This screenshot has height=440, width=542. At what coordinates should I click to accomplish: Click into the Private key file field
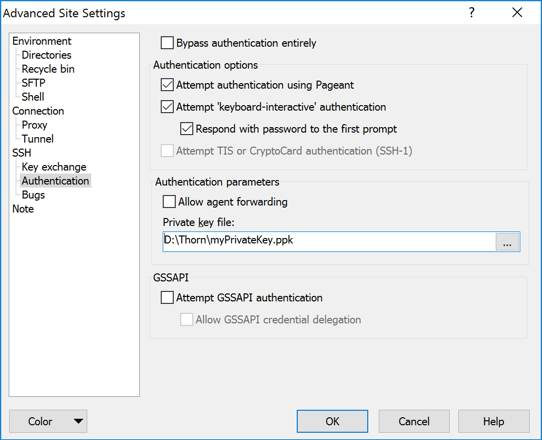click(329, 242)
